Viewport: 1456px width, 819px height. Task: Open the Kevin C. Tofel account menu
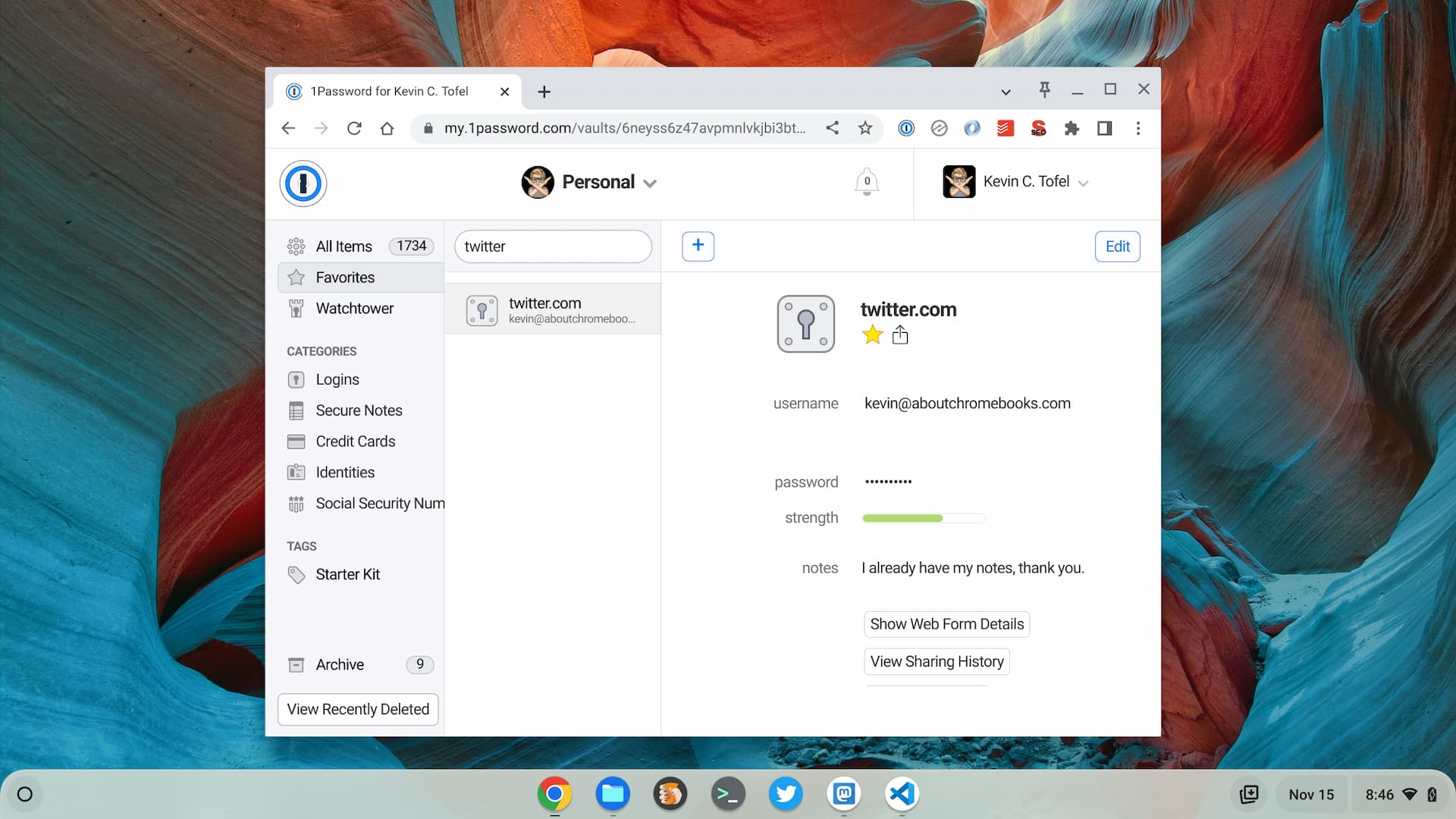[1016, 182]
